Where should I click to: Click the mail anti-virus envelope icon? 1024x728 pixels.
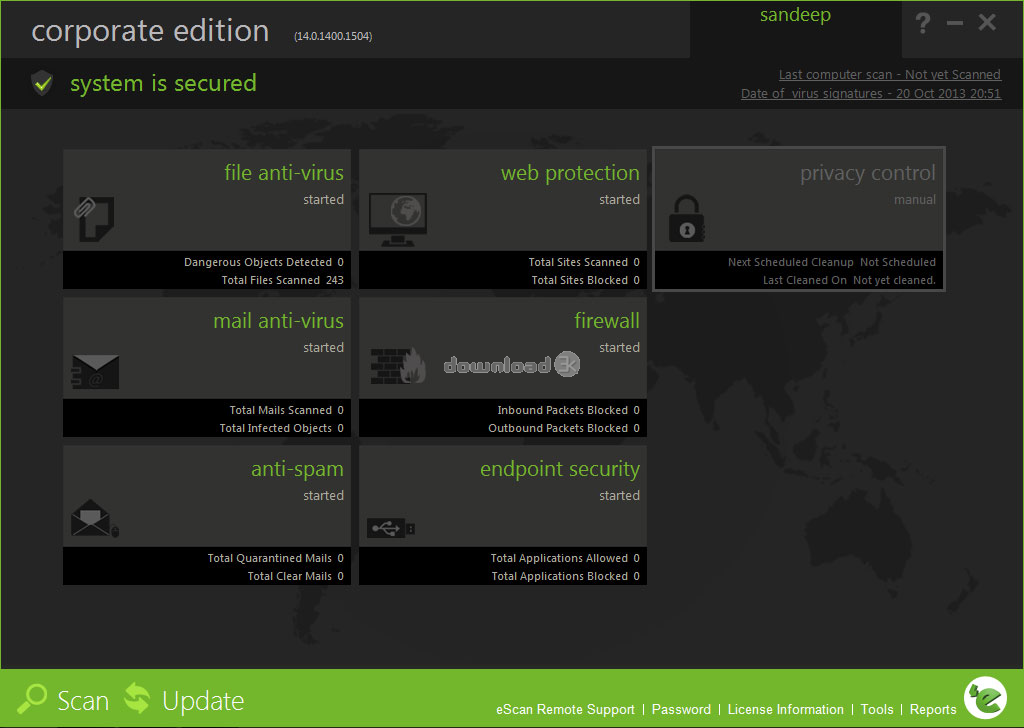(95, 372)
